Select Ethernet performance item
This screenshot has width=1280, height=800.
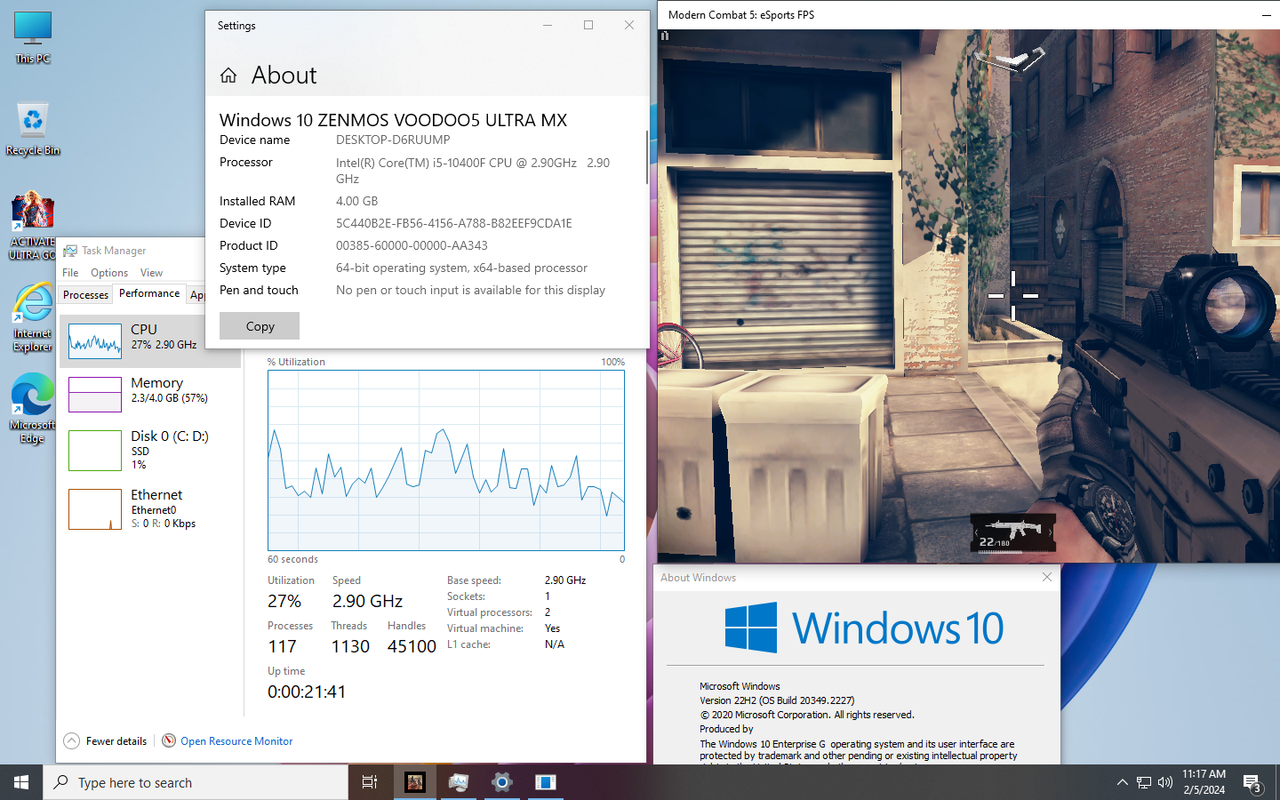150,509
